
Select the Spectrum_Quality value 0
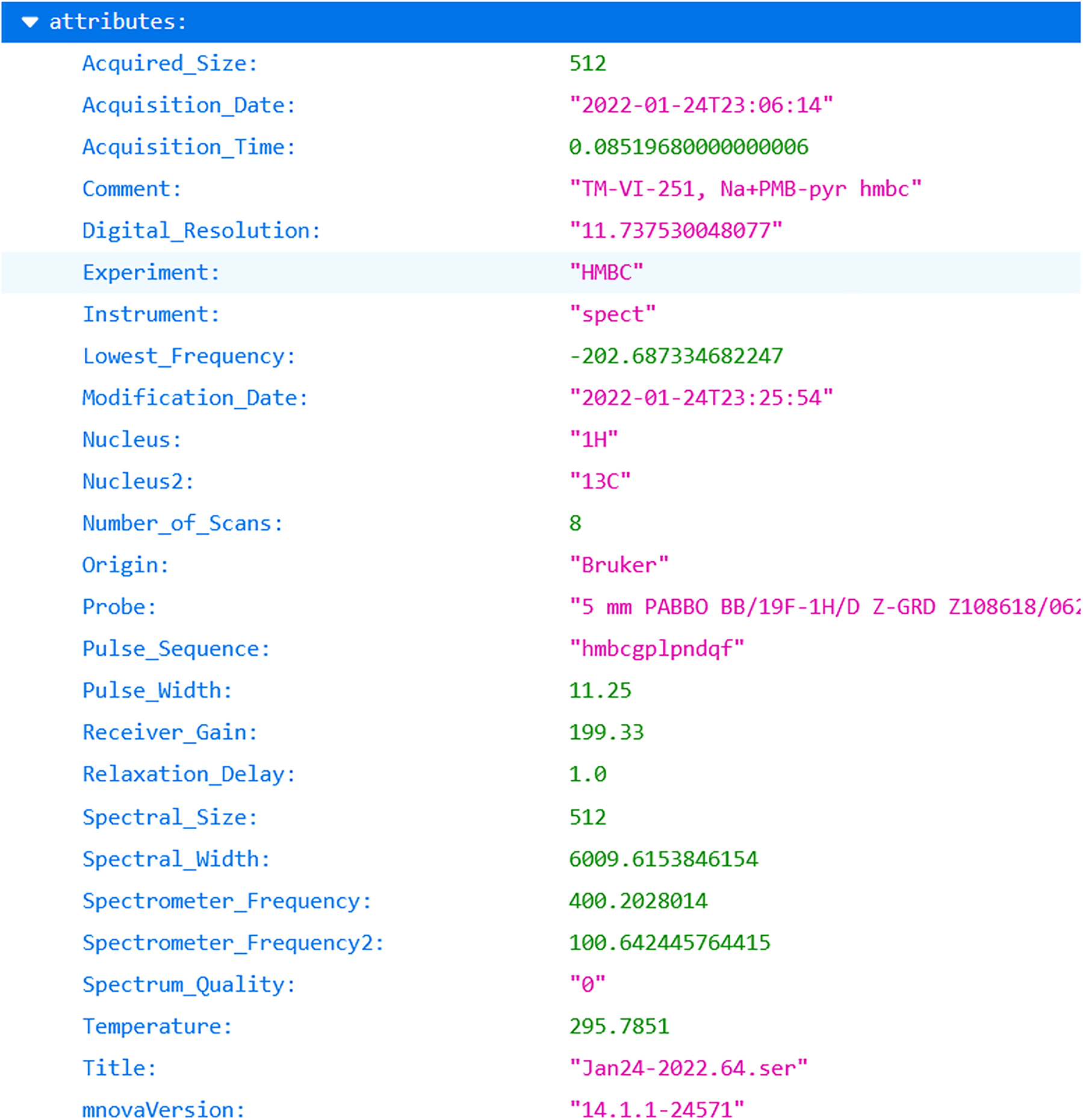tap(587, 984)
